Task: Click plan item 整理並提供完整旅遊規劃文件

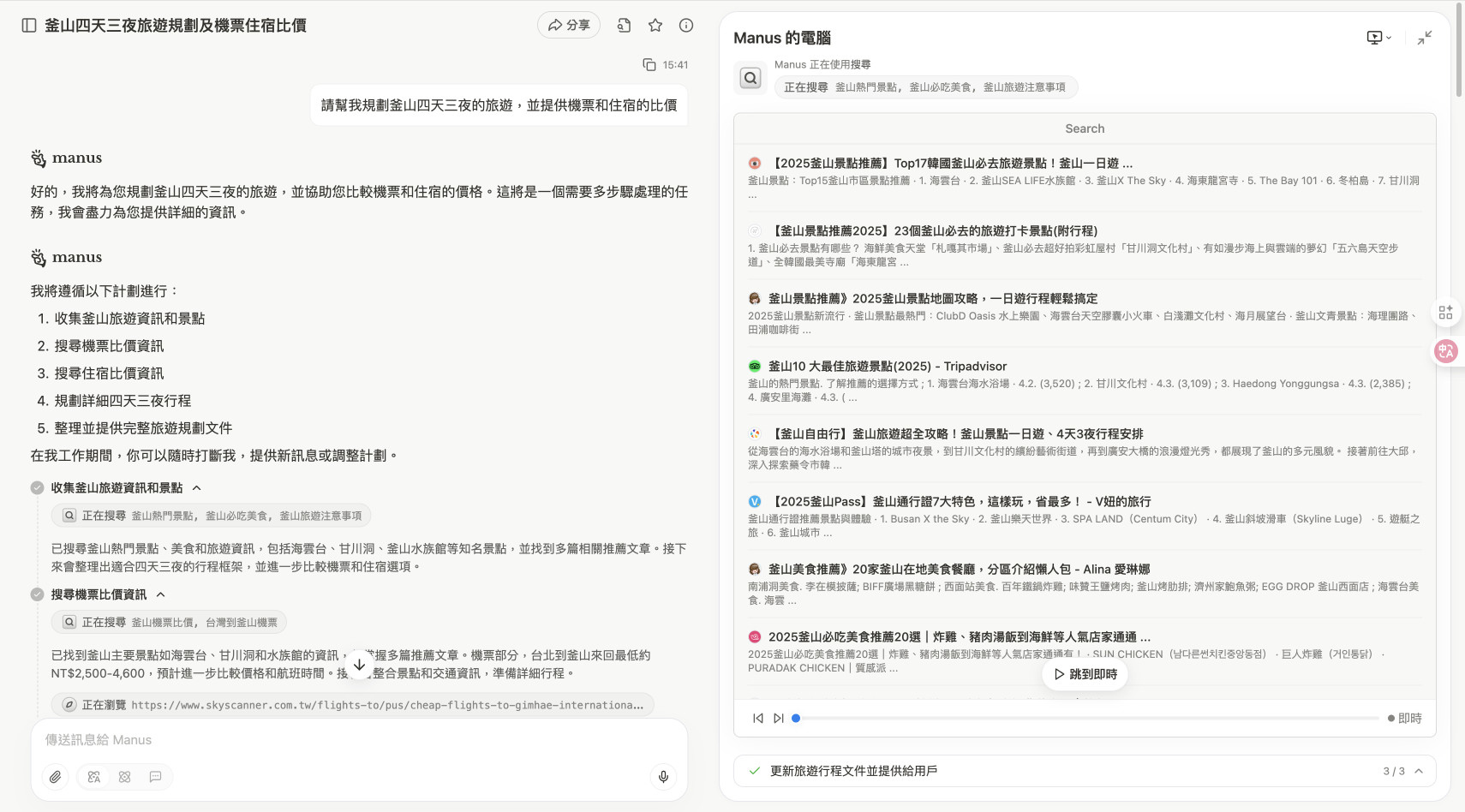Action: pos(143,428)
